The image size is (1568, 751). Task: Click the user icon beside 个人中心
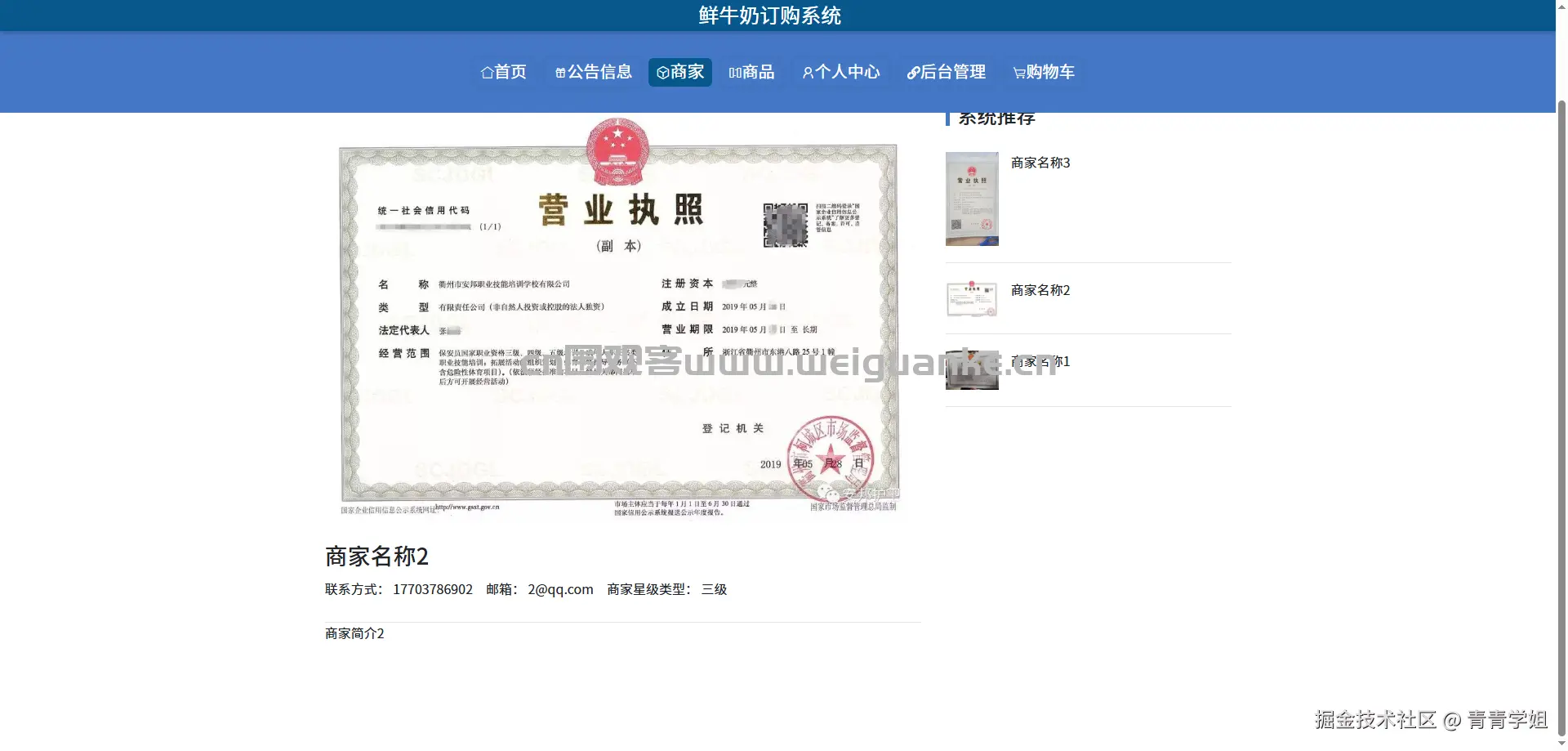click(x=808, y=73)
